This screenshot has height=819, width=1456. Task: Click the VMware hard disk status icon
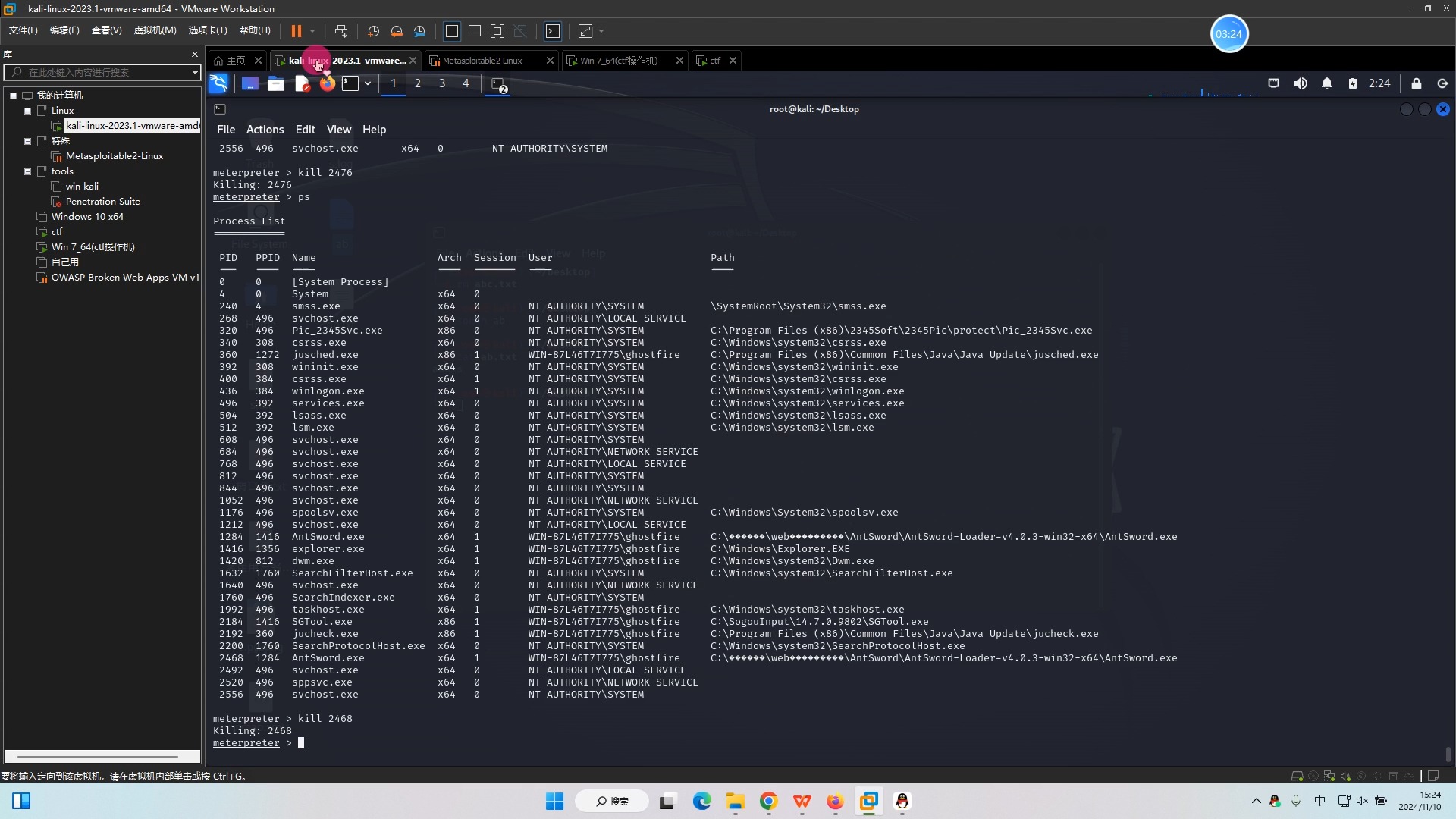pyautogui.click(x=1297, y=776)
